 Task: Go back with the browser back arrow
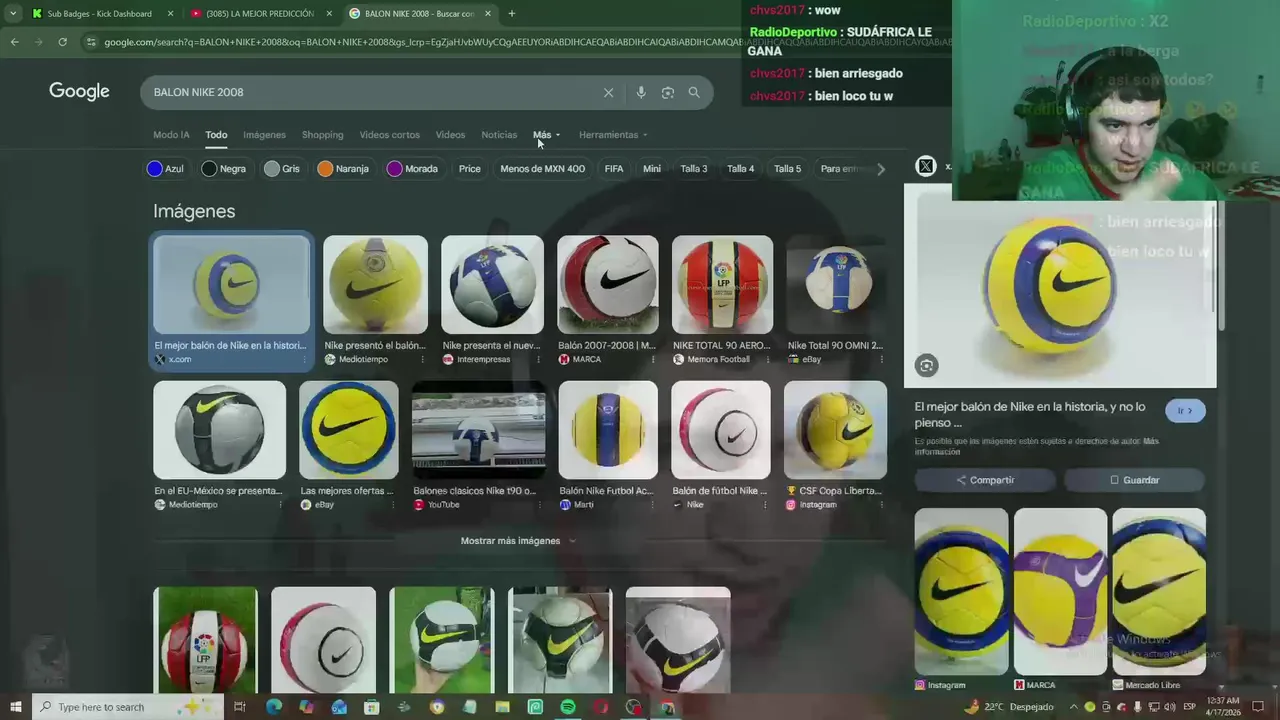pyautogui.click(x=14, y=42)
